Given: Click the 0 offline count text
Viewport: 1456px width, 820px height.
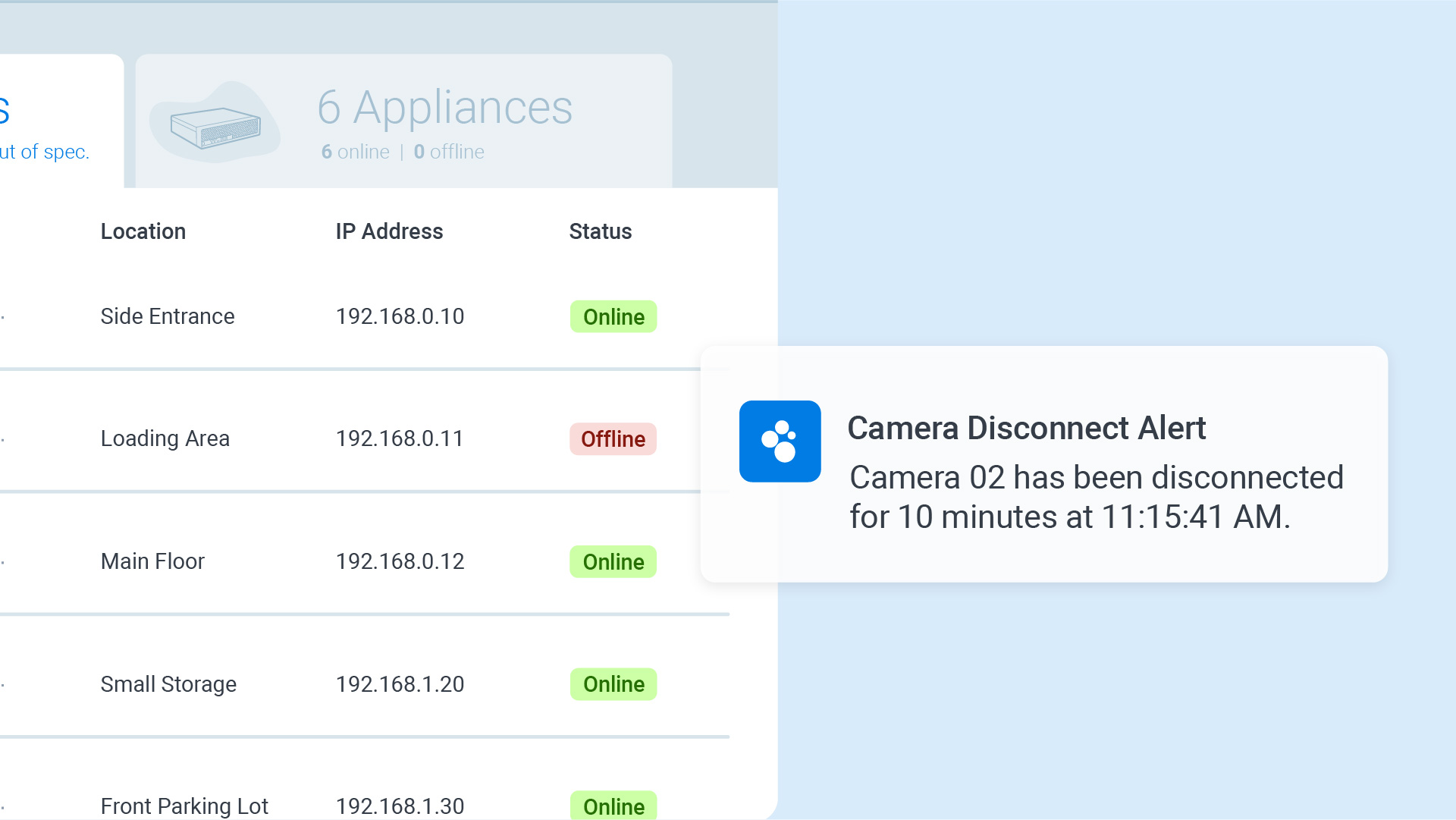Looking at the screenshot, I should tap(449, 152).
